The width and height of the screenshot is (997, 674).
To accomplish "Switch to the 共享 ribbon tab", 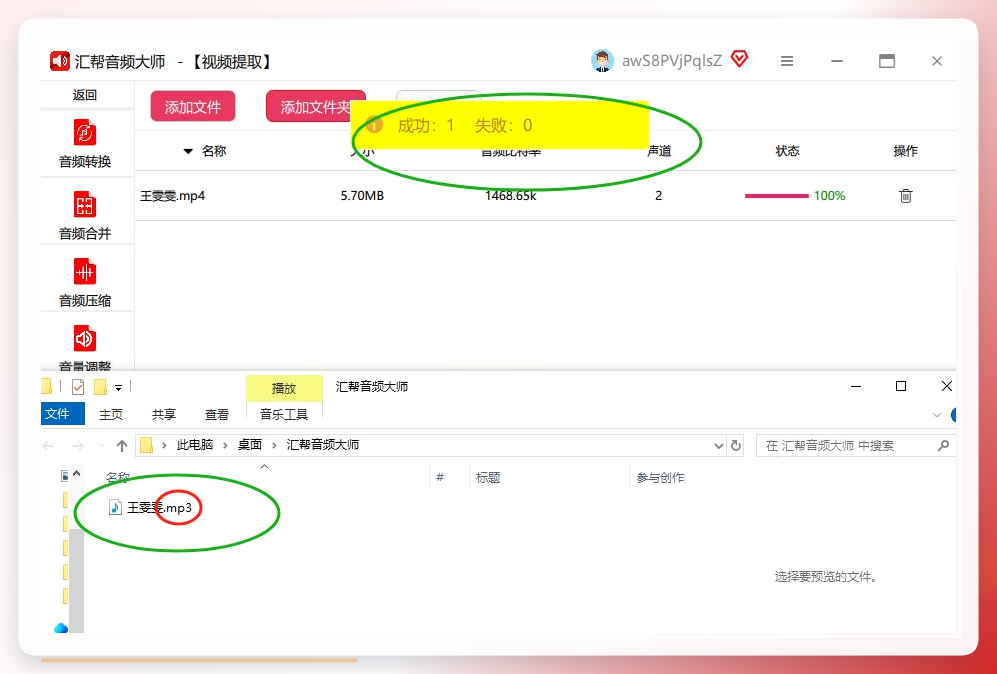I will [x=163, y=415].
